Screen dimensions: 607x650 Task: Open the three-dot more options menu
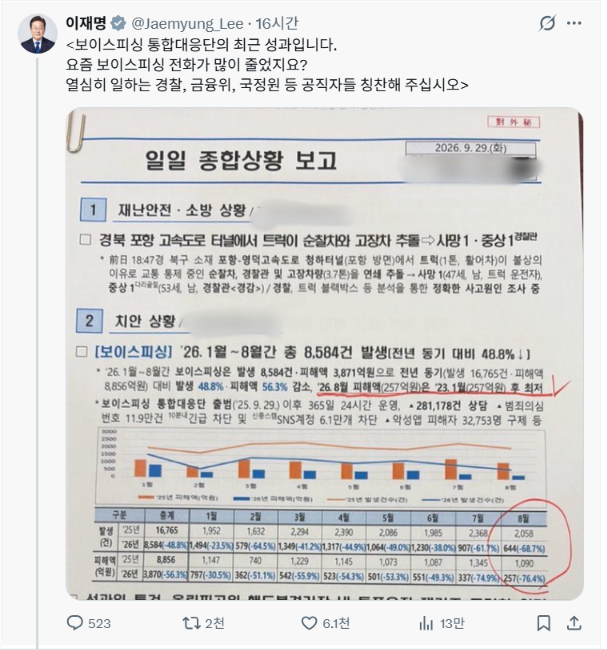point(574,23)
